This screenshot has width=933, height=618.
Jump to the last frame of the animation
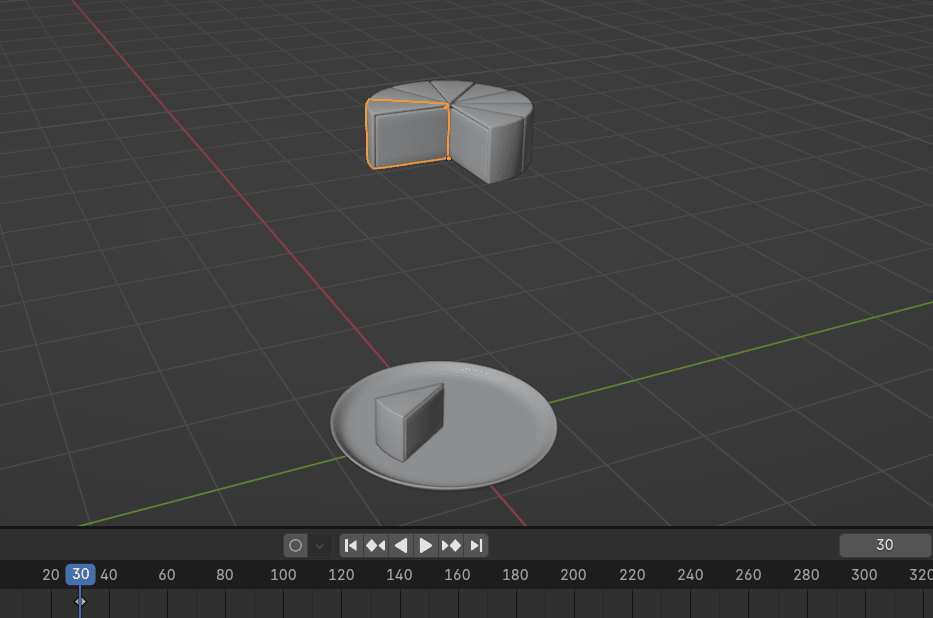coord(476,545)
